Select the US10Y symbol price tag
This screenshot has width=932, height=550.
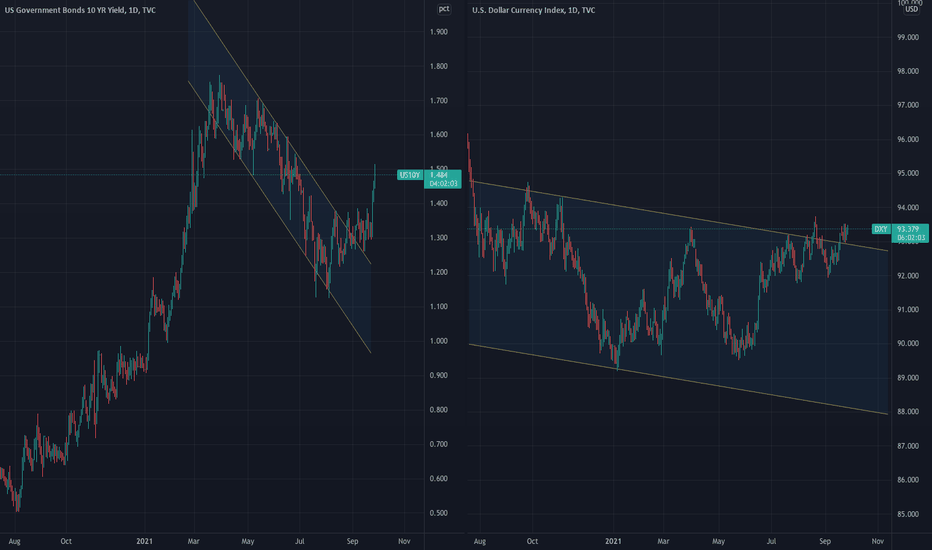click(410, 175)
